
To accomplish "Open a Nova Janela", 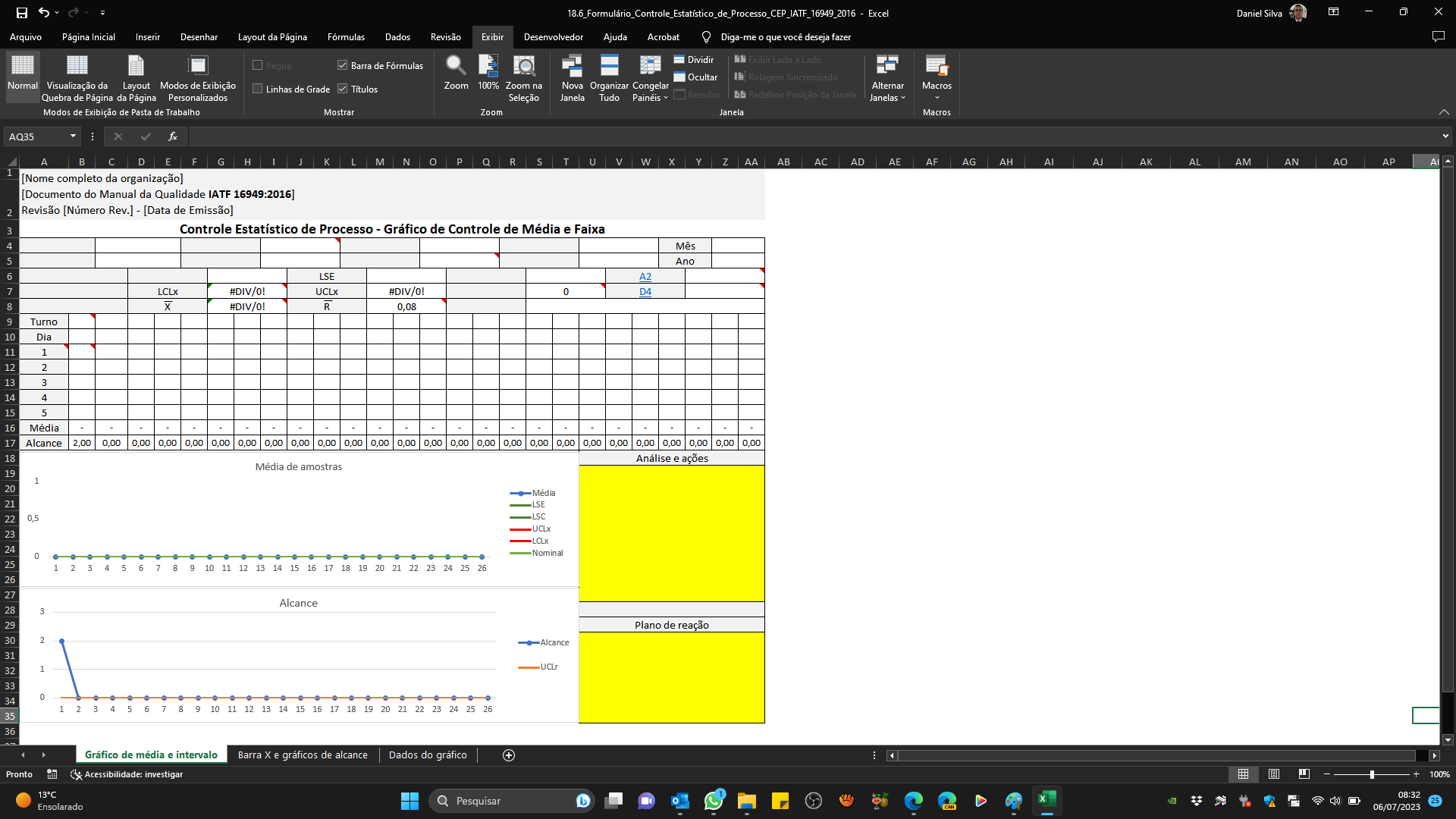I will (573, 74).
